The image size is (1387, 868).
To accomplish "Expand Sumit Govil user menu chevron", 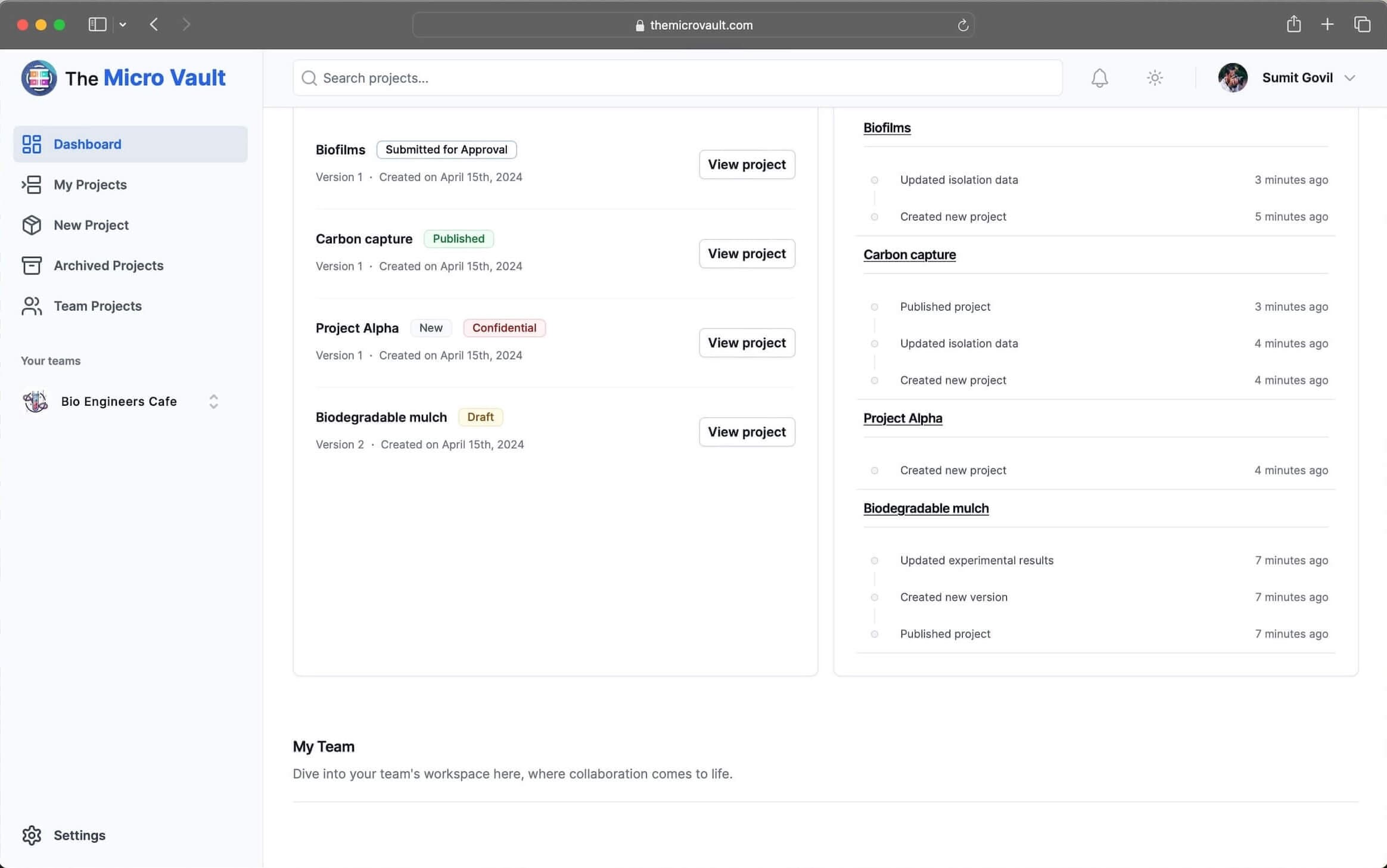I will coord(1350,78).
